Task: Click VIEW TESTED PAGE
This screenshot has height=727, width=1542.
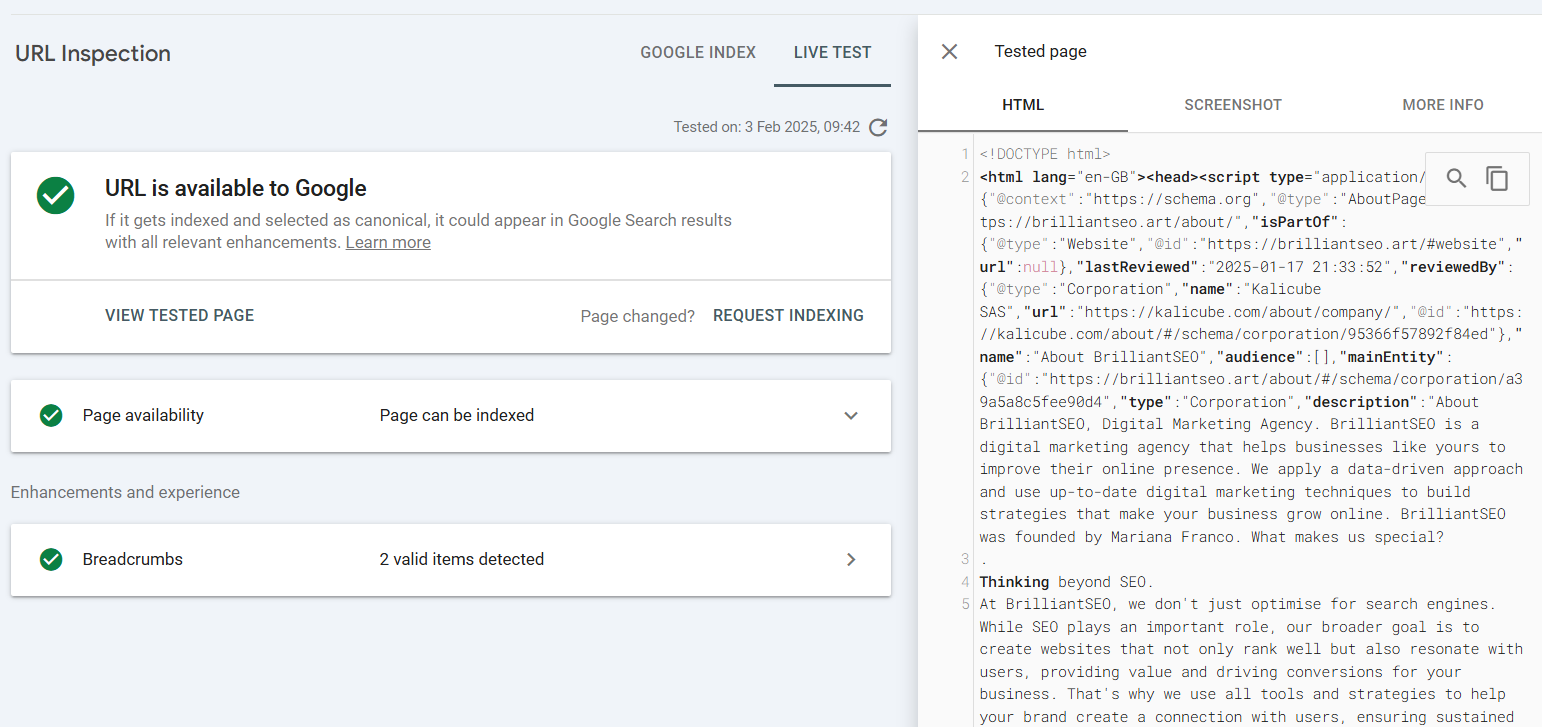Action: [x=179, y=315]
